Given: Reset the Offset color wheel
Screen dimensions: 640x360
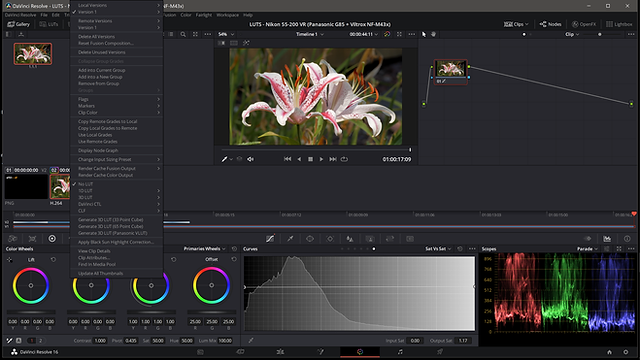Looking at the screenshot, I should (234, 259).
